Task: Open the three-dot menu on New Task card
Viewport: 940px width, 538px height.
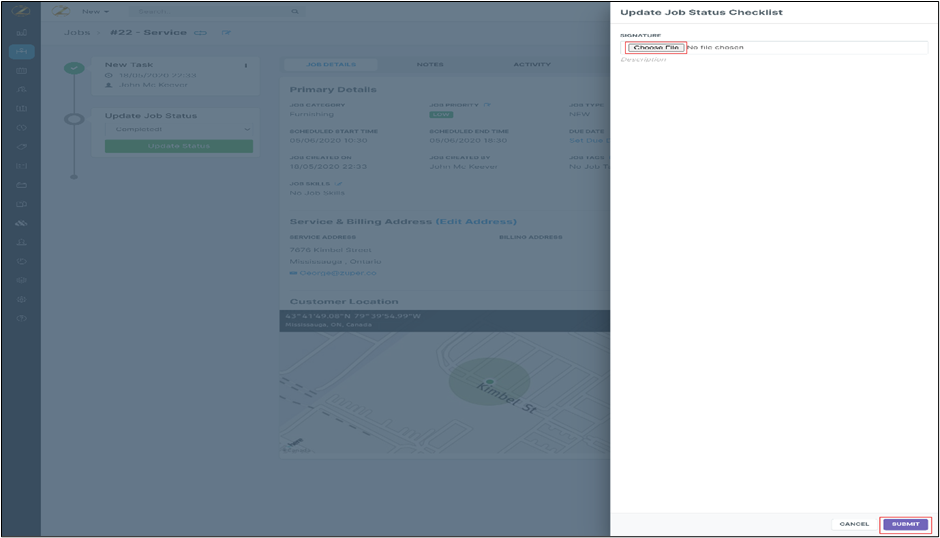Action: [246, 65]
